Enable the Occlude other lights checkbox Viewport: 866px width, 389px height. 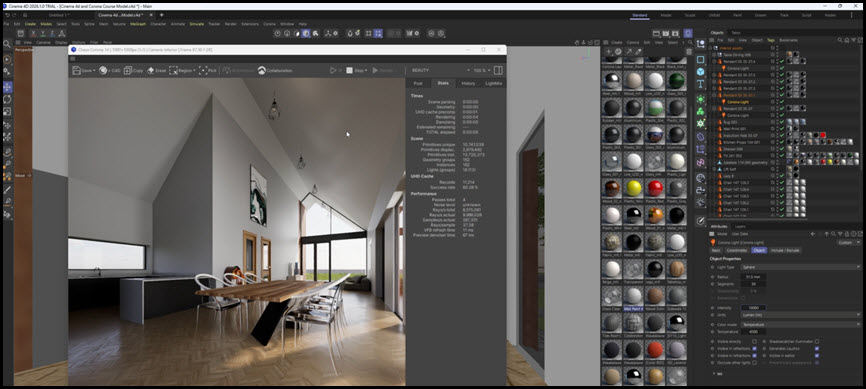754,363
